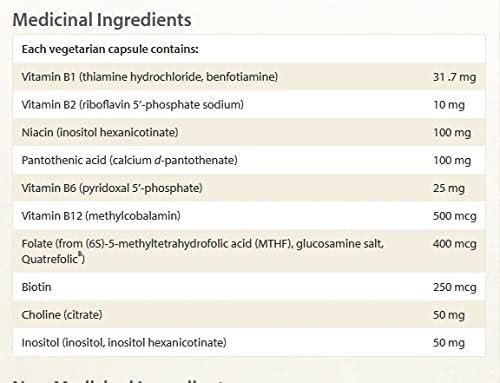This screenshot has height=383, width=500.
Task: Click the Vitamin B6 pyridoxal 5'-phosphate row
Action: pos(249,188)
